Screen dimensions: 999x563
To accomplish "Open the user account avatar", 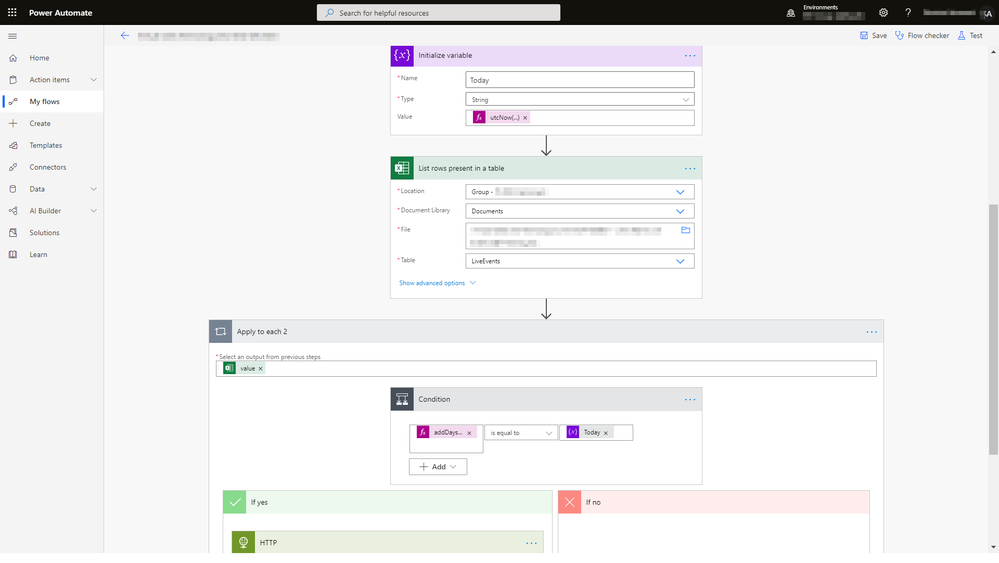I will coord(987,13).
